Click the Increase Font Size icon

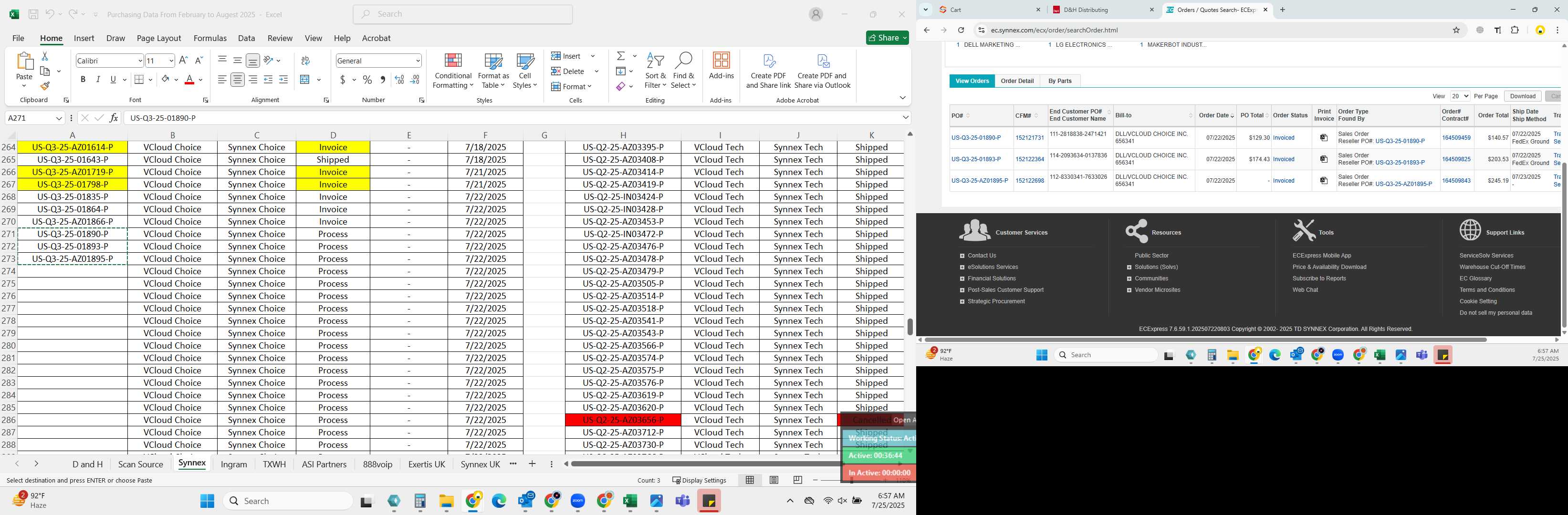183,60
